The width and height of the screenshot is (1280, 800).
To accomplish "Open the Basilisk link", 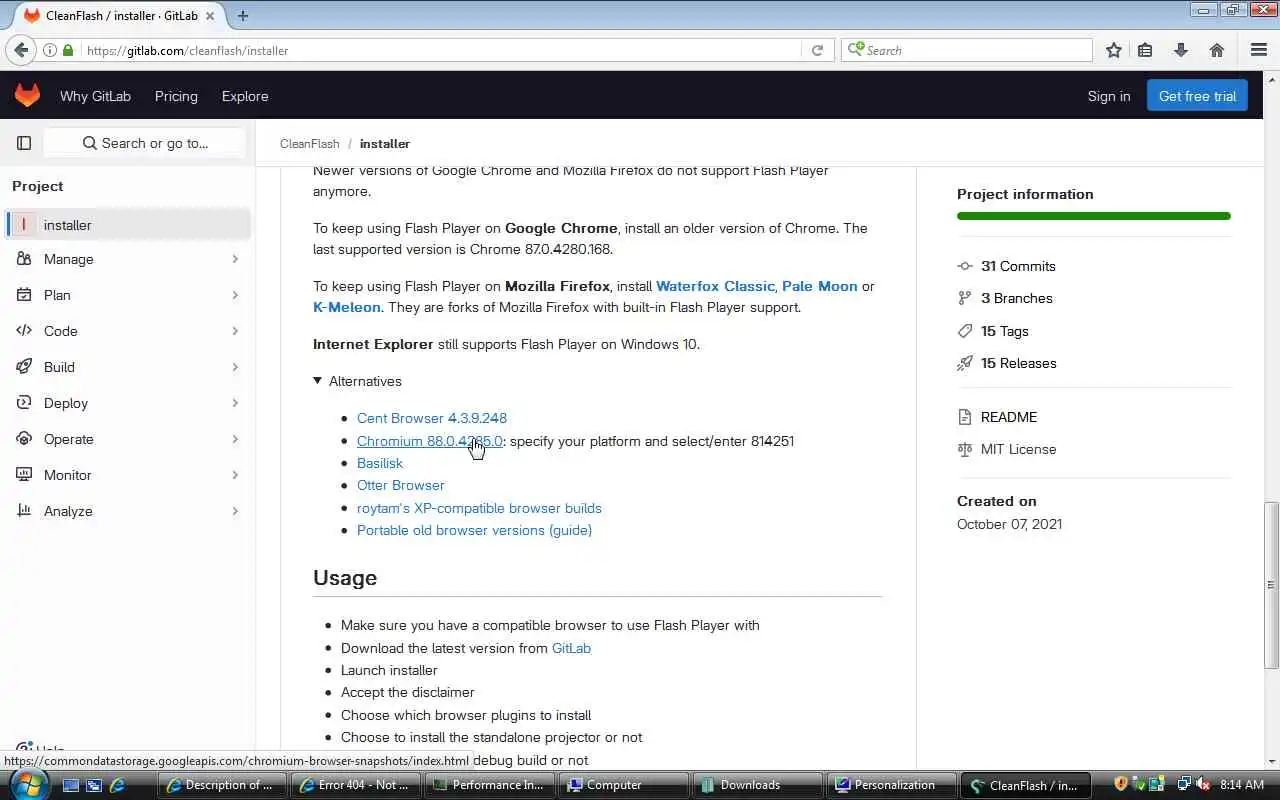I will pyautogui.click(x=380, y=463).
